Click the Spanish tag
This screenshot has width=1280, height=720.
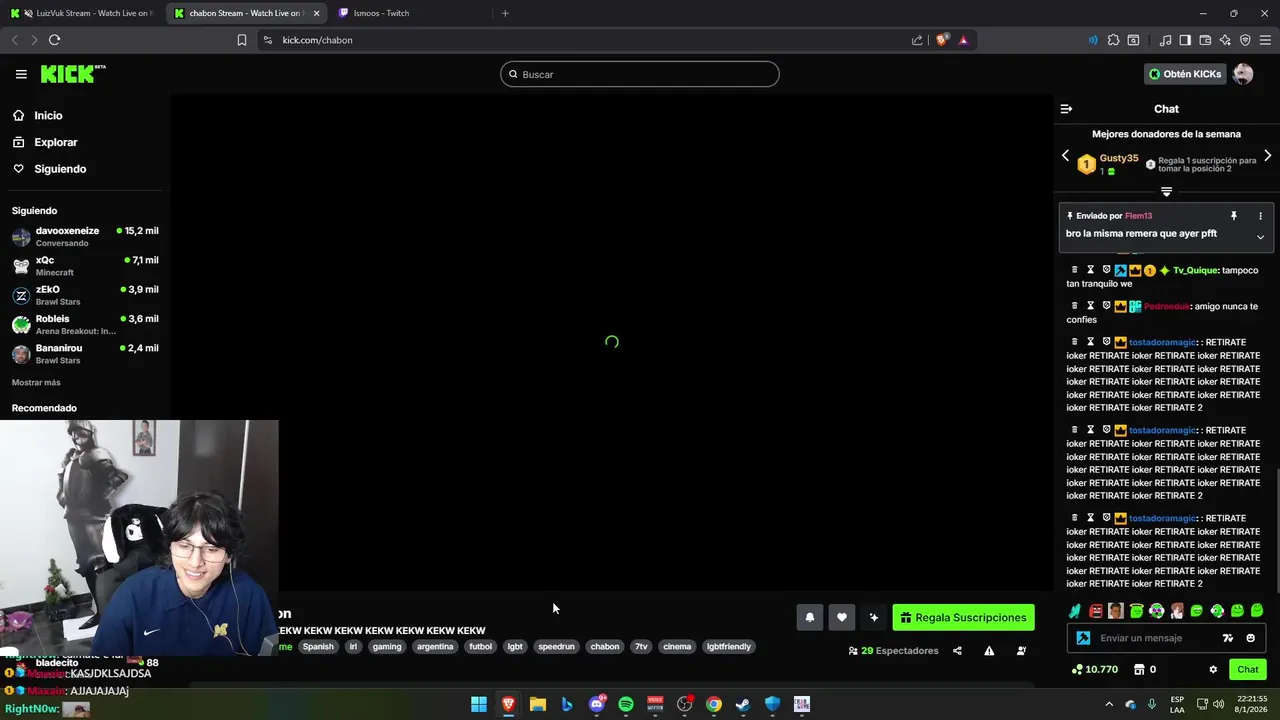(318, 647)
